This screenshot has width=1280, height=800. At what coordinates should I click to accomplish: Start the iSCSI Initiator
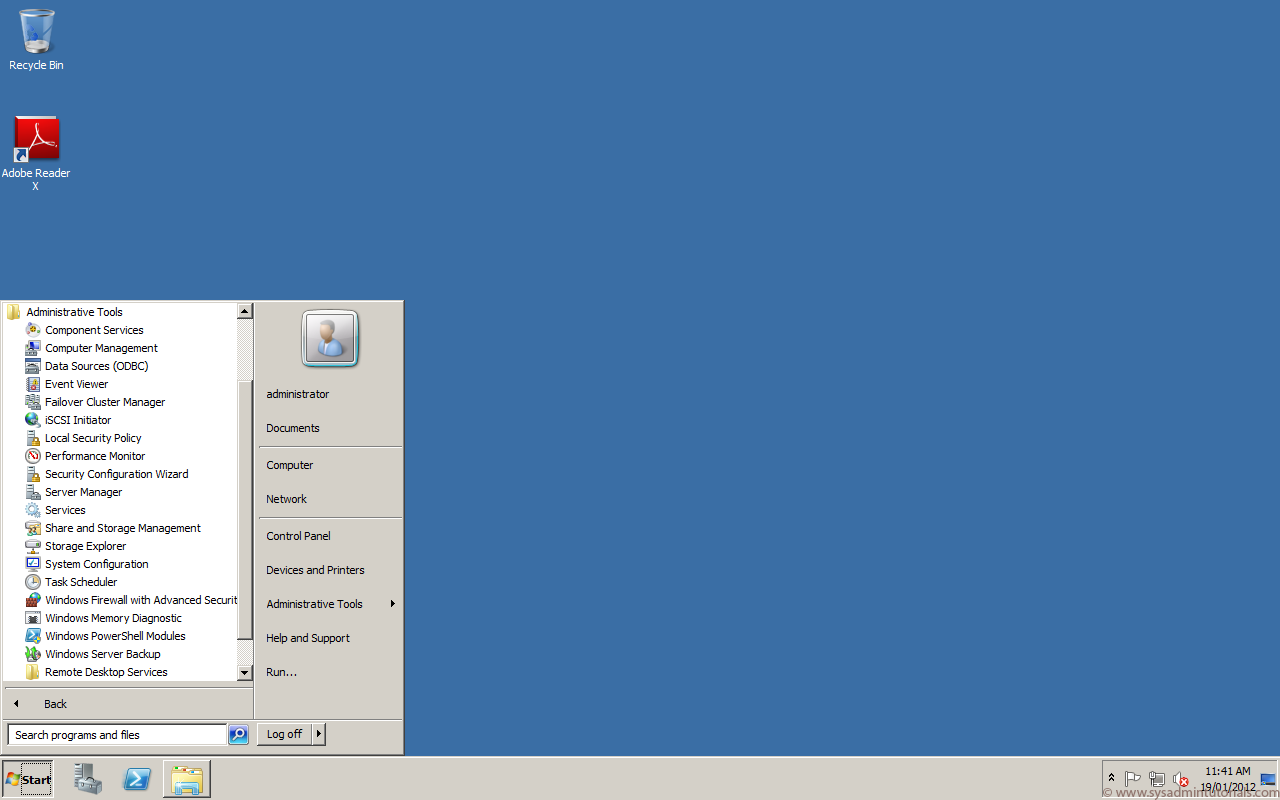77,419
